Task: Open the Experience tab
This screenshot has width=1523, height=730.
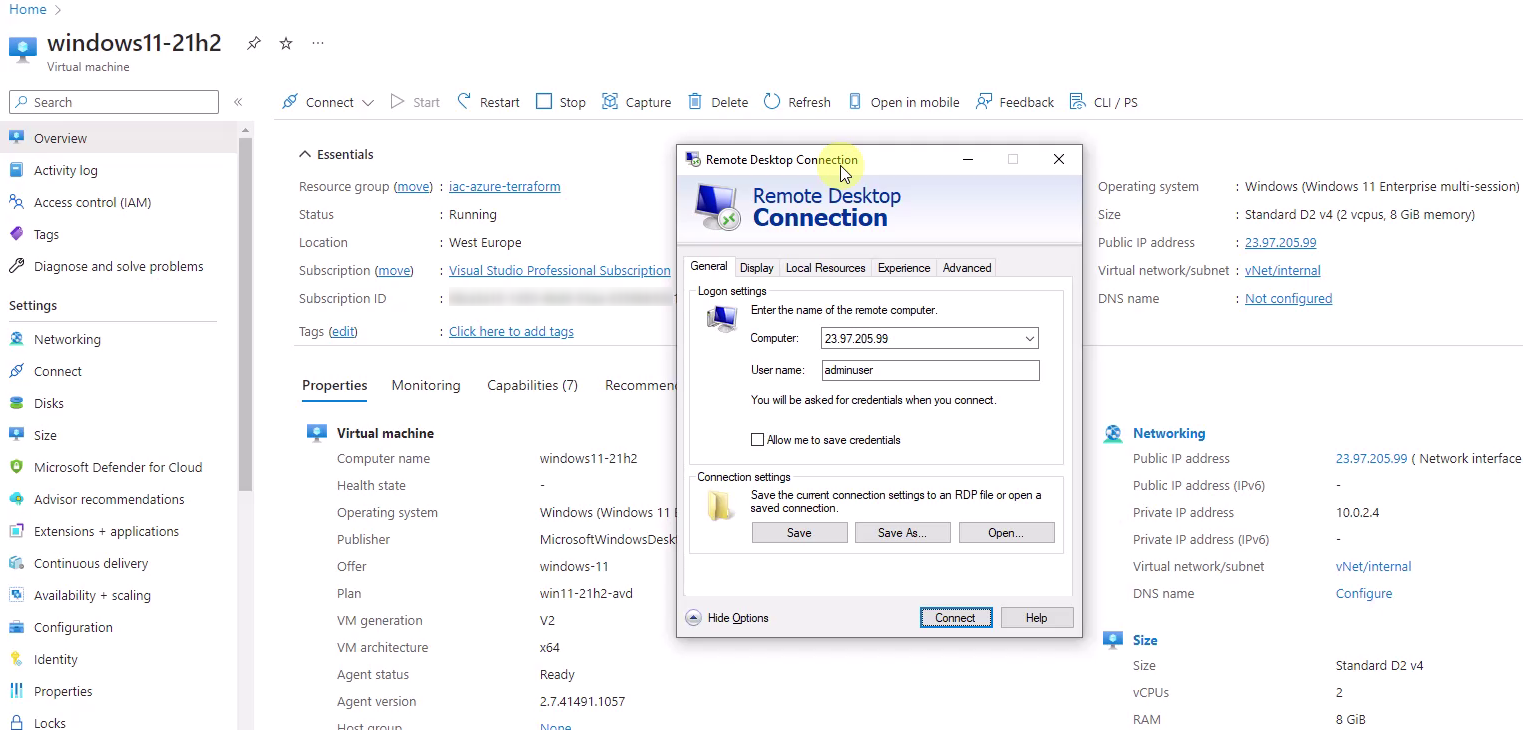Action: click(904, 268)
